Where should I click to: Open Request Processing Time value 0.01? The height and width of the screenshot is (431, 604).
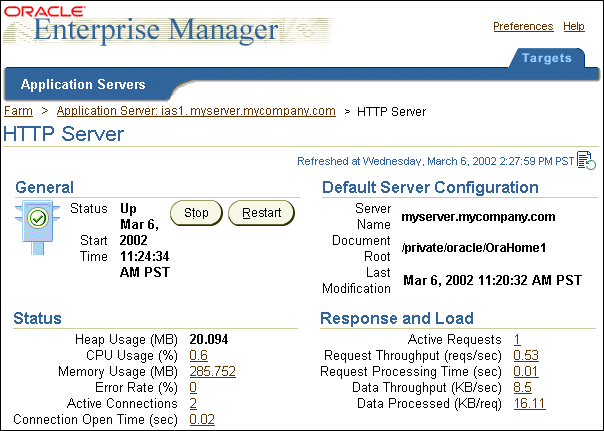[526, 371]
